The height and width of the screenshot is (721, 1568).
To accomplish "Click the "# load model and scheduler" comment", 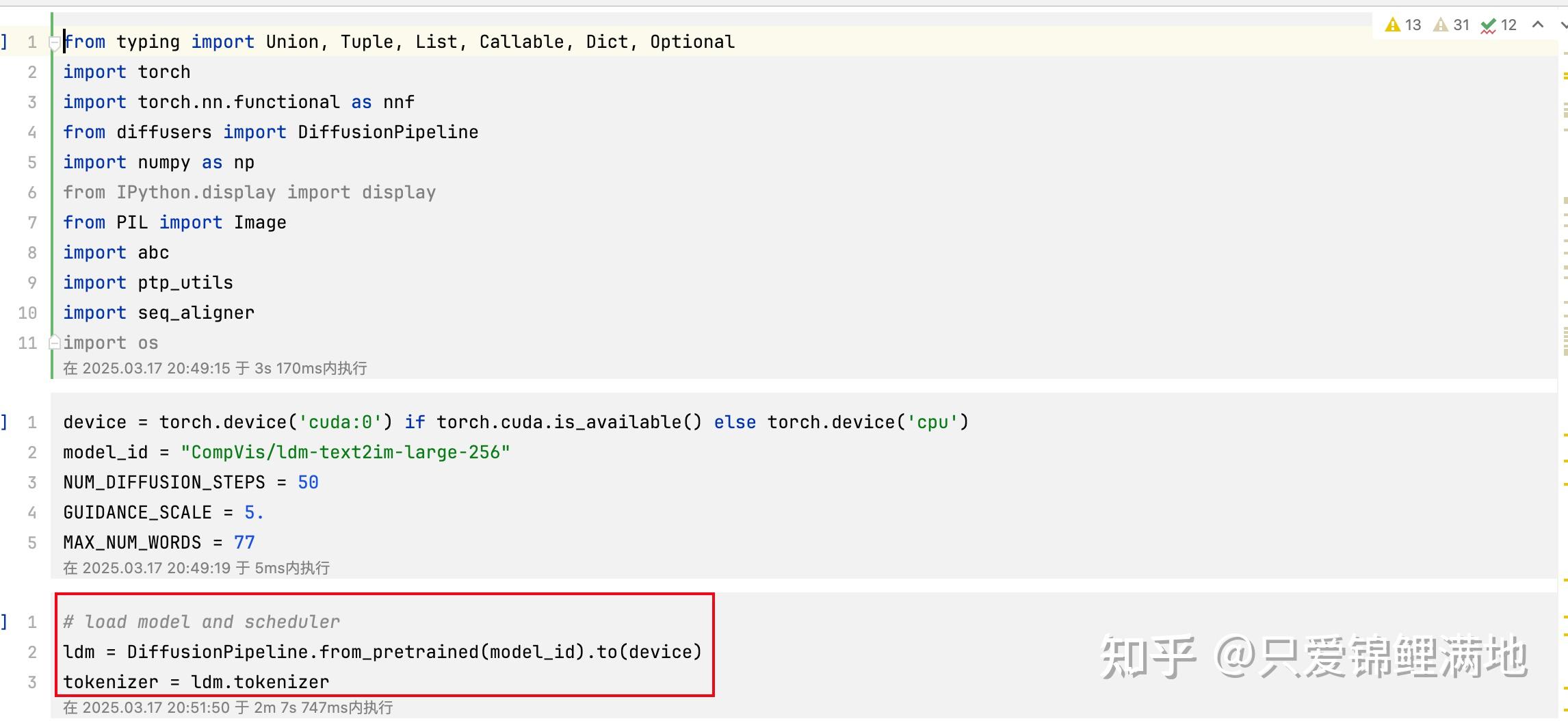I will tap(201, 622).
